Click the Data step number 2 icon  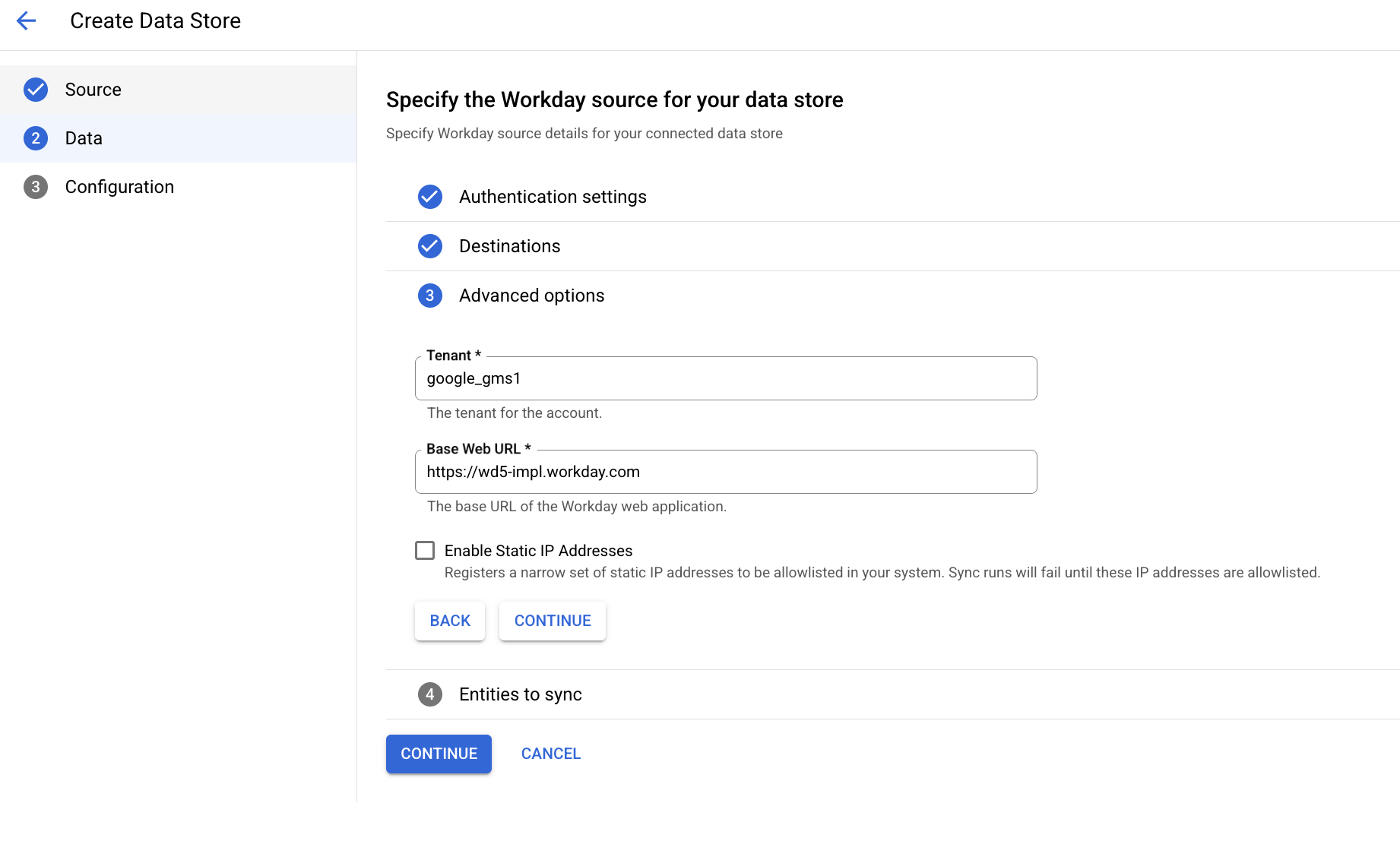coord(36,138)
